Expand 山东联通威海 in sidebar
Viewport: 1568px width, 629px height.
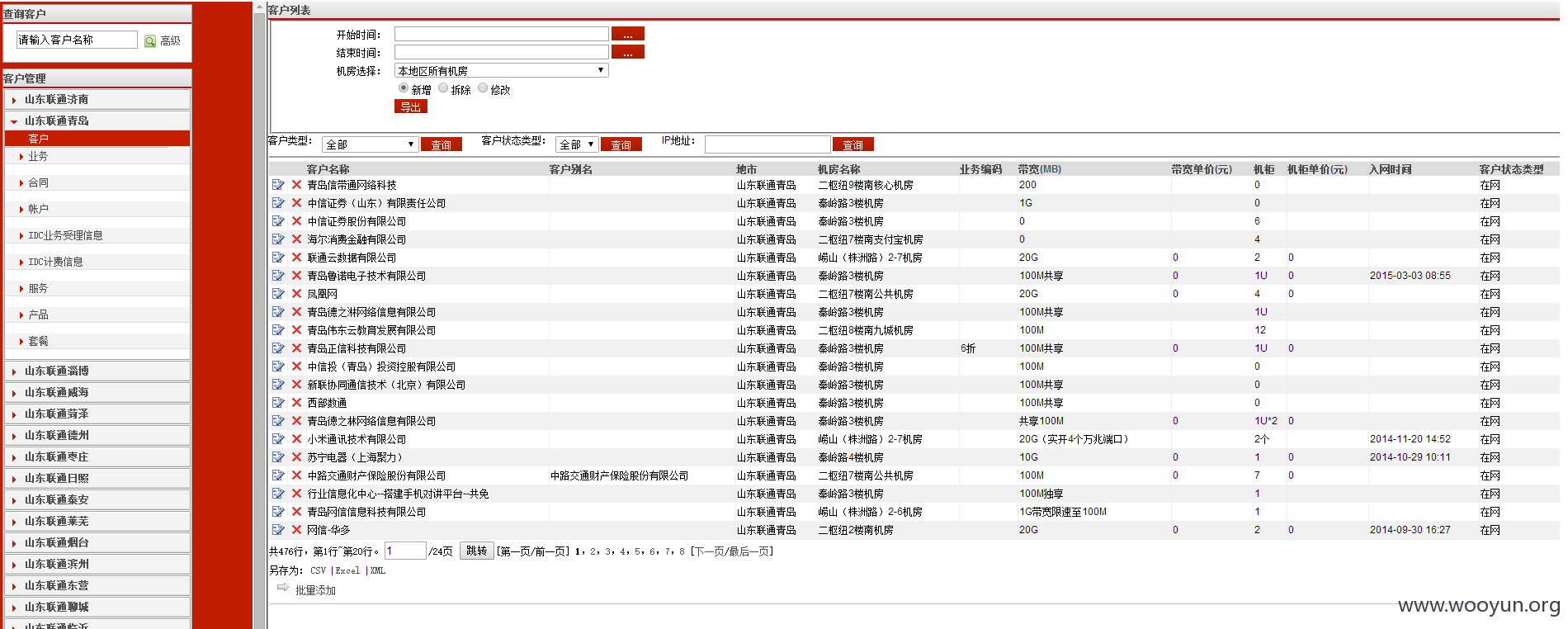97,392
